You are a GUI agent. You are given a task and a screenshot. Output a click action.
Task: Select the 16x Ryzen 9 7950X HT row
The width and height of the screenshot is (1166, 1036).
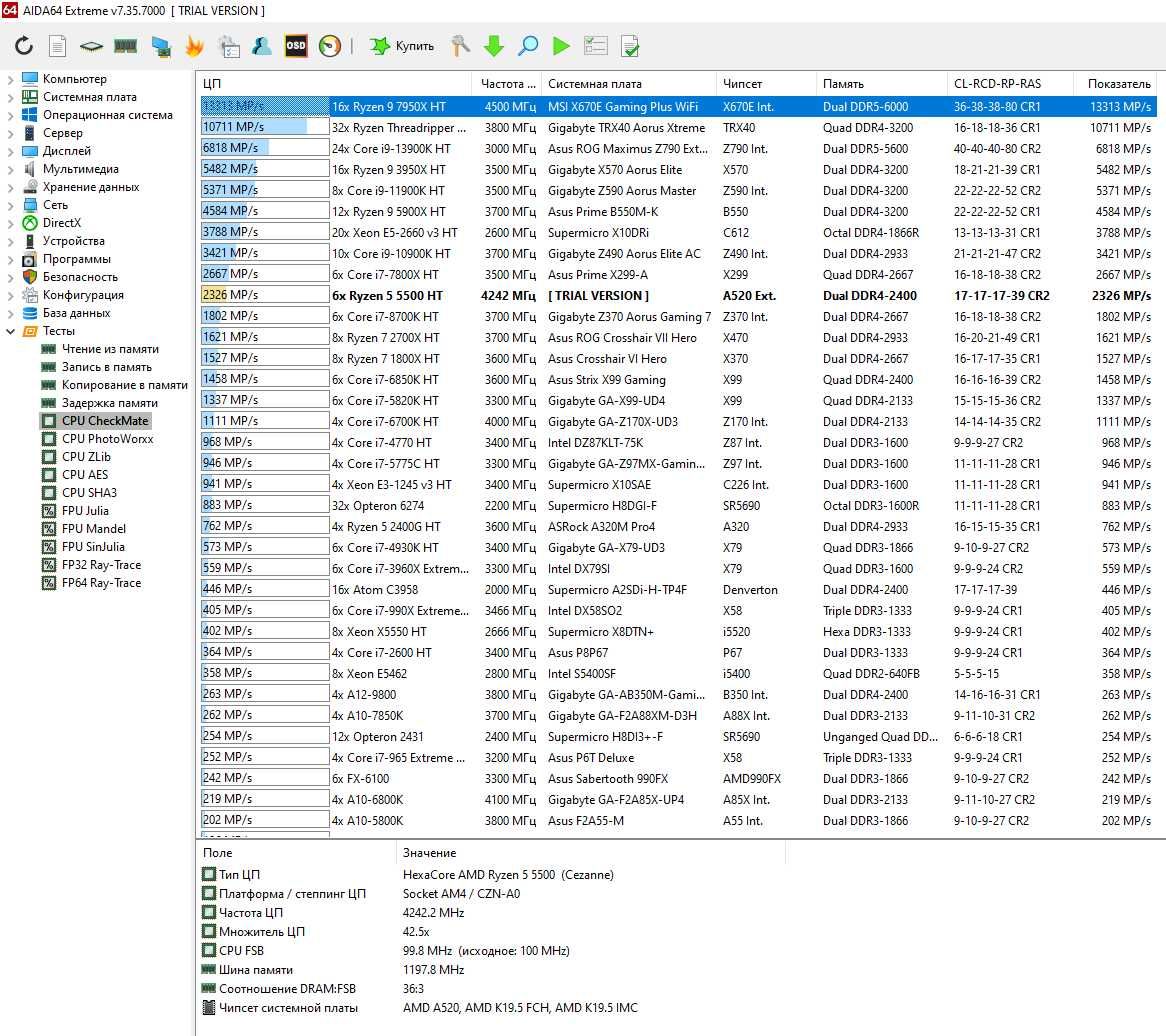pos(678,106)
